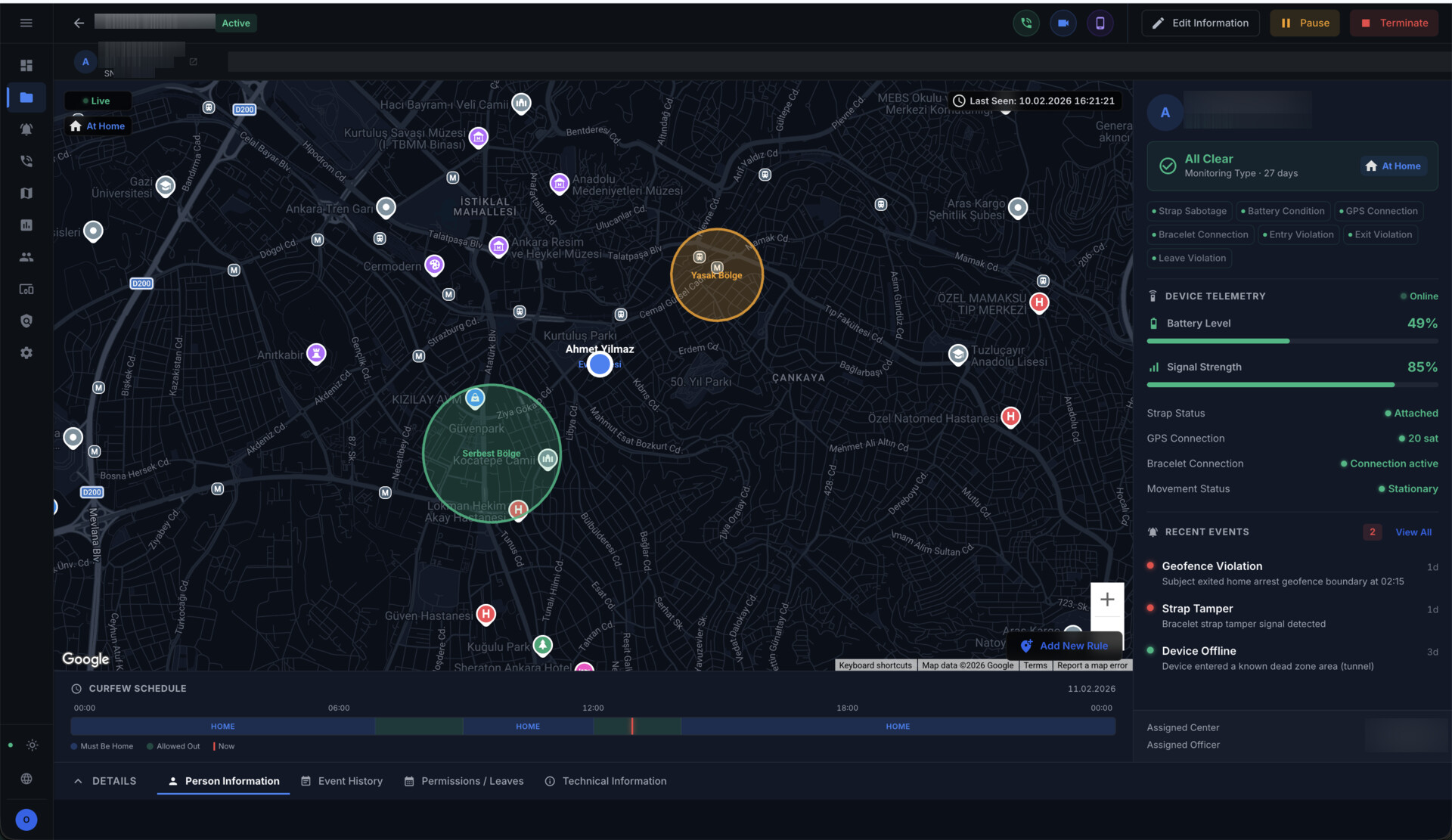
Task: Click the language globe icon in sidebar
Action: pyautogui.click(x=26, y=779)
